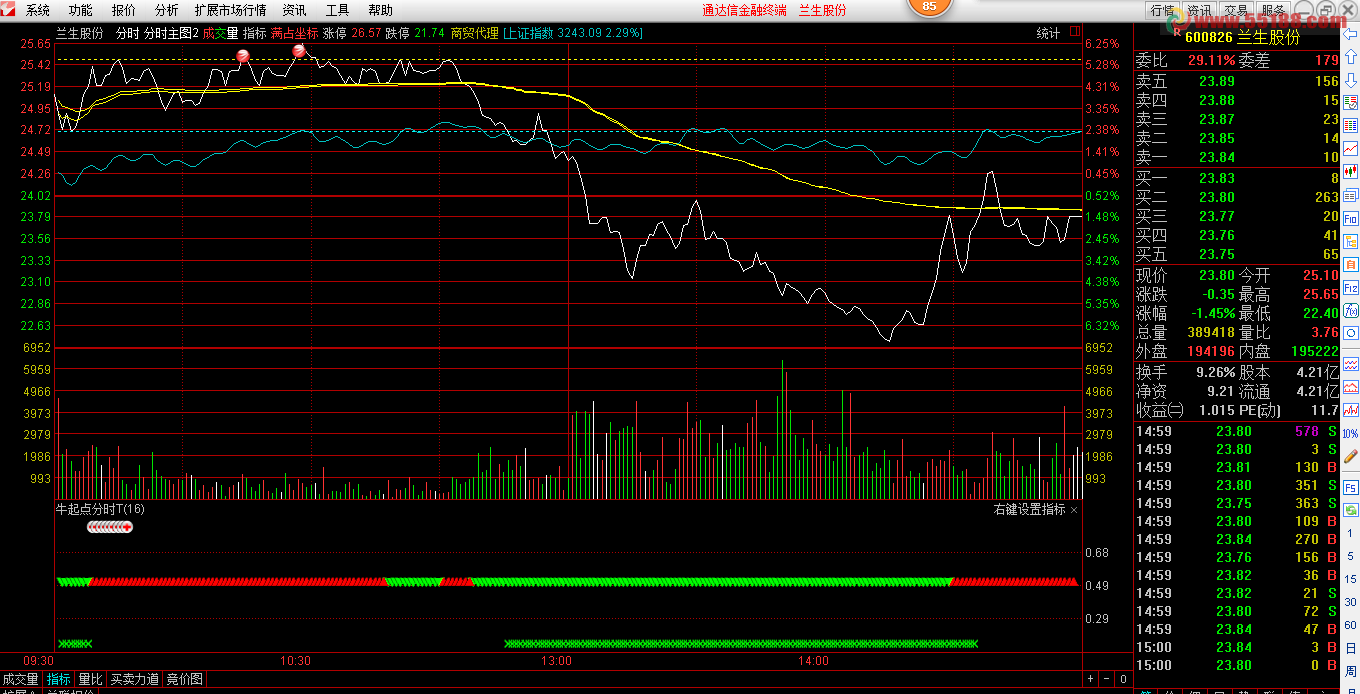Select the 1 minute period button

[x=1350, y=533]
